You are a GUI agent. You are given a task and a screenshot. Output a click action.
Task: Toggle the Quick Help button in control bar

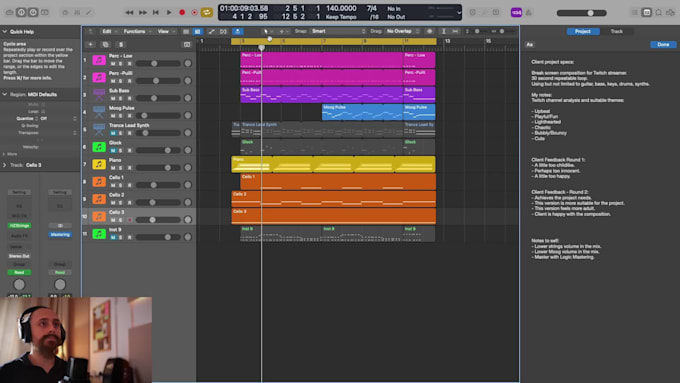click(33, 13)
